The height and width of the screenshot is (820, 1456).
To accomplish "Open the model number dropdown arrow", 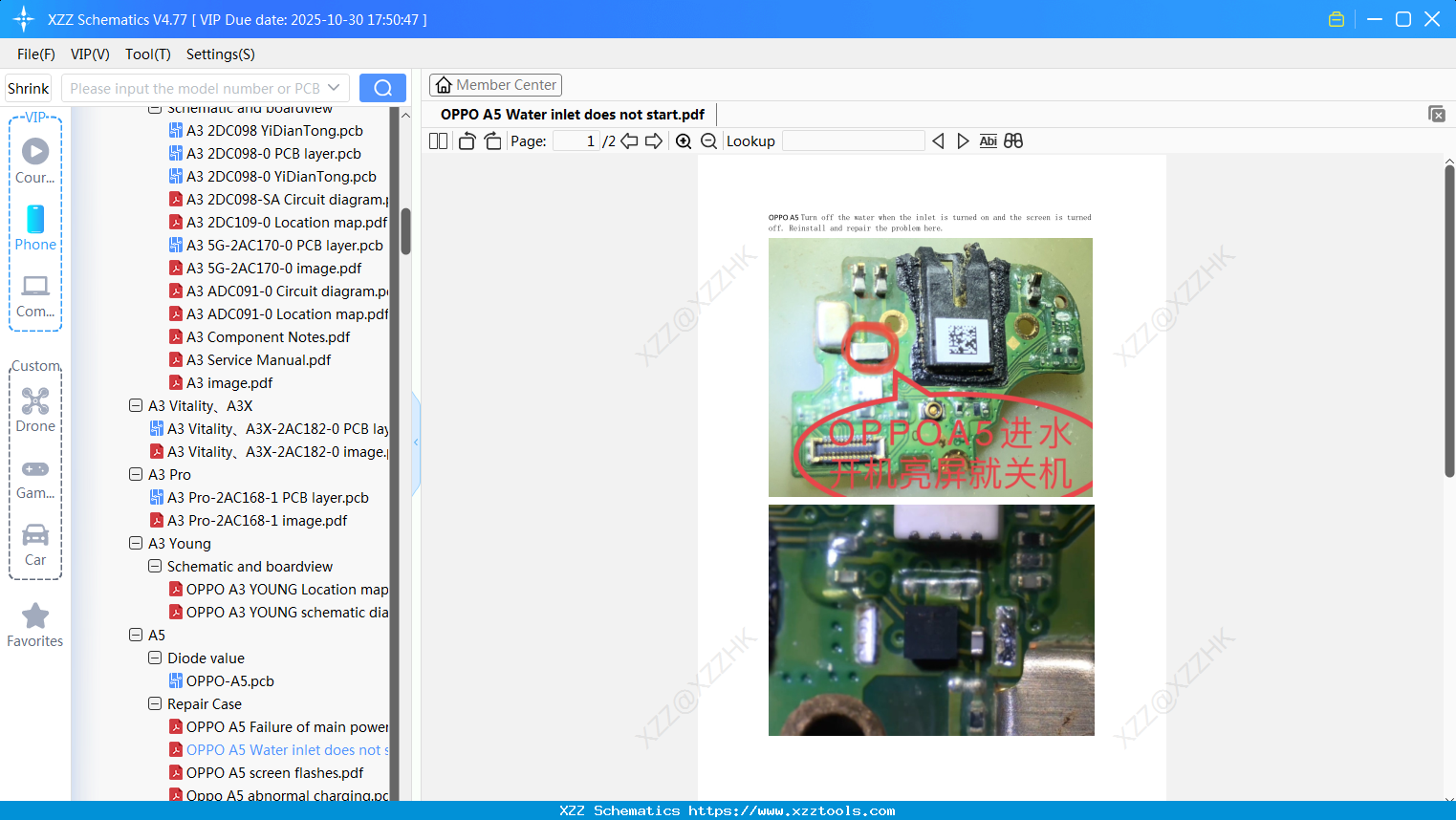I will [334, 88].
